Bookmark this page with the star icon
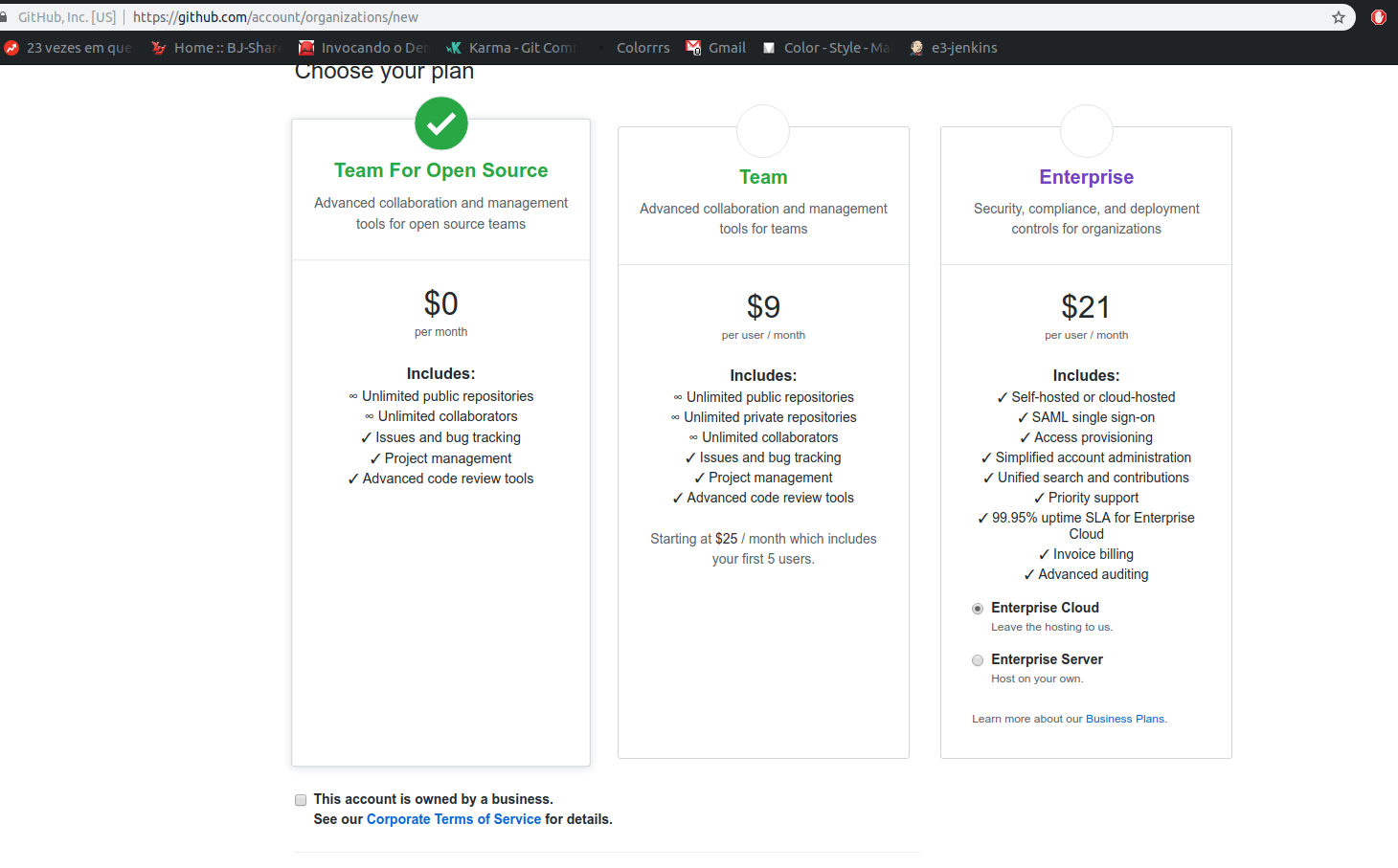 1339,17
